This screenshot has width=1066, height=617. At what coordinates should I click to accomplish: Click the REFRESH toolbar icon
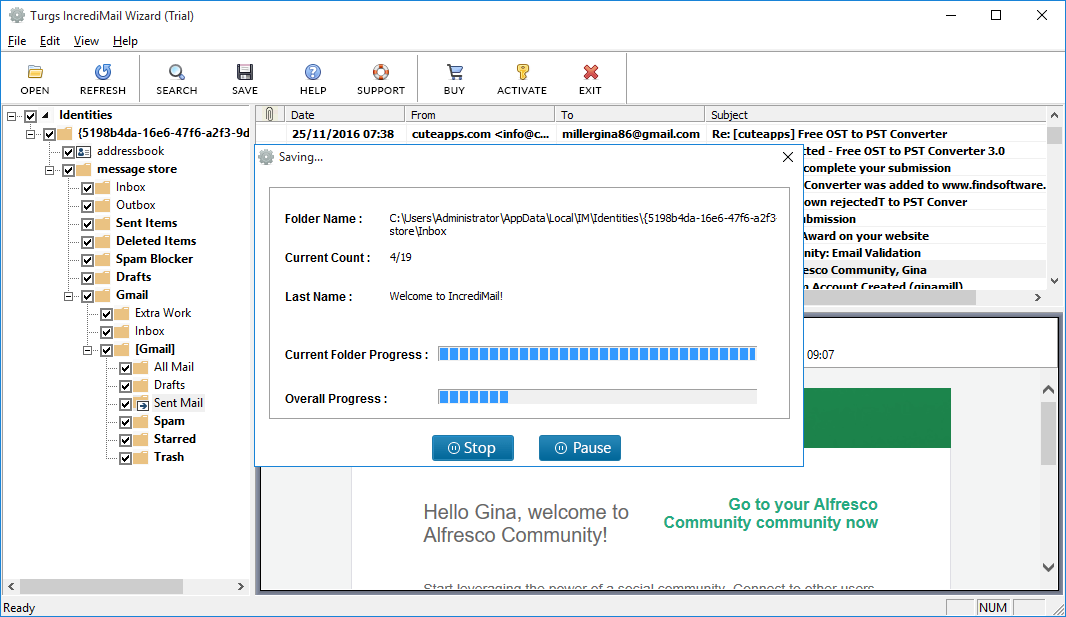103,72
